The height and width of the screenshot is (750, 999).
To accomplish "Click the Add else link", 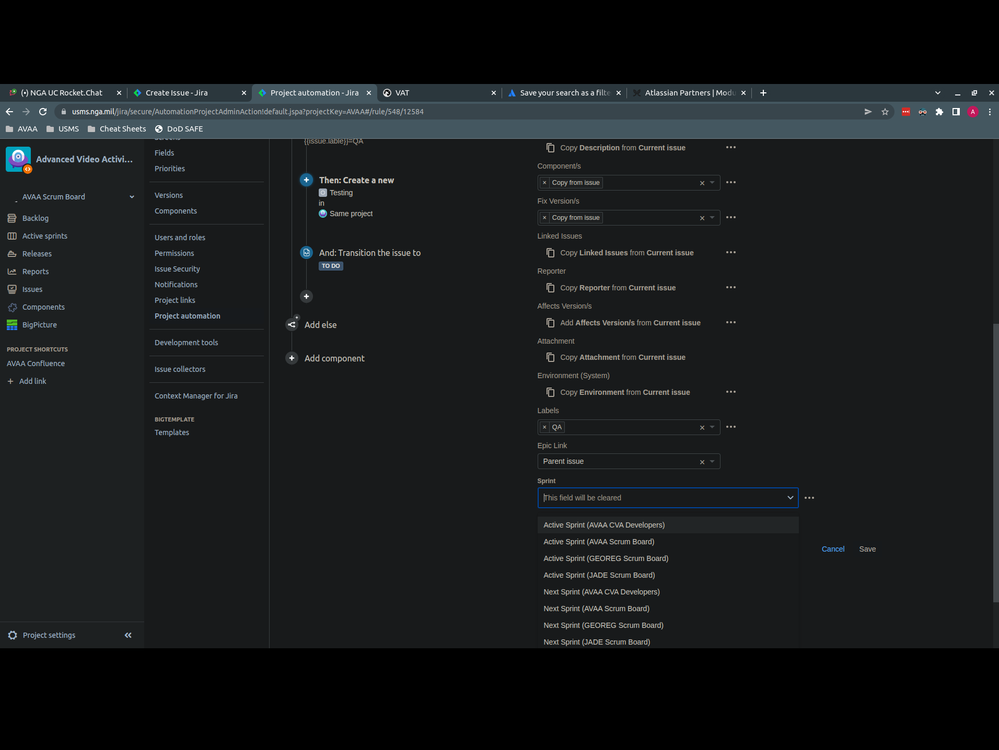I will 320,324.
